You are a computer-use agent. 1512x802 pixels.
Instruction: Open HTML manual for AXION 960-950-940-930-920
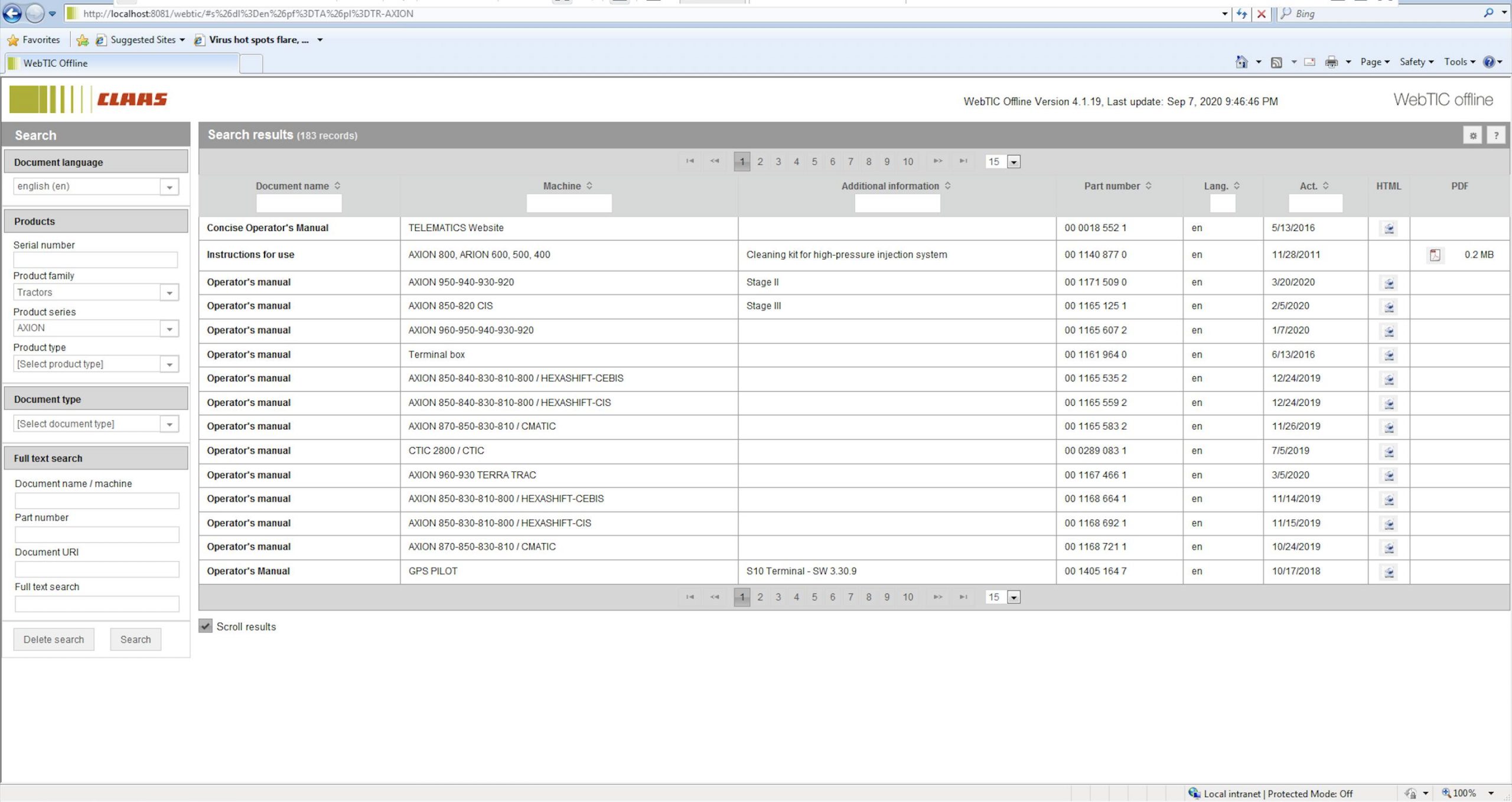1389,331
